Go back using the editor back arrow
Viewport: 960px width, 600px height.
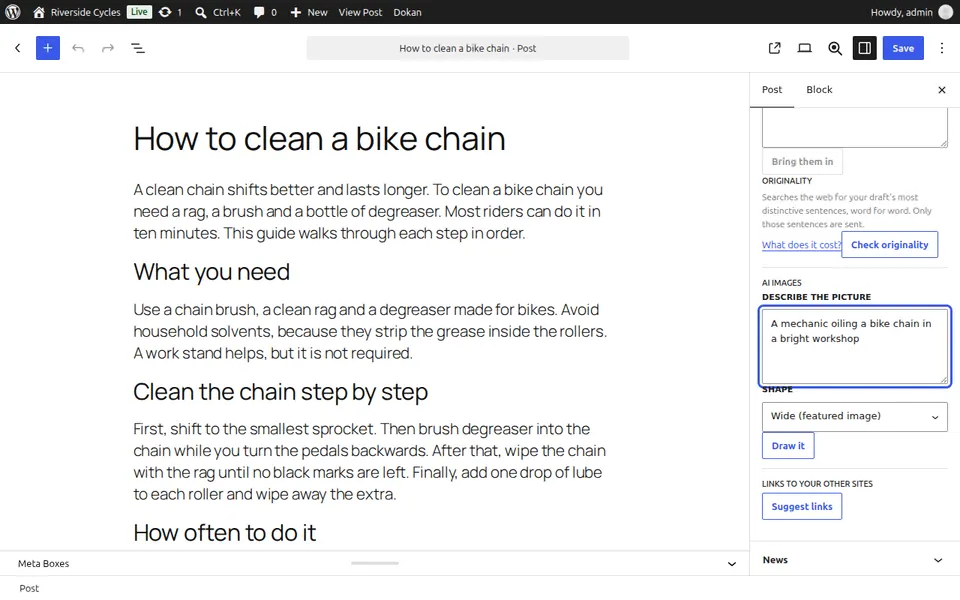(x=18, y=48)
